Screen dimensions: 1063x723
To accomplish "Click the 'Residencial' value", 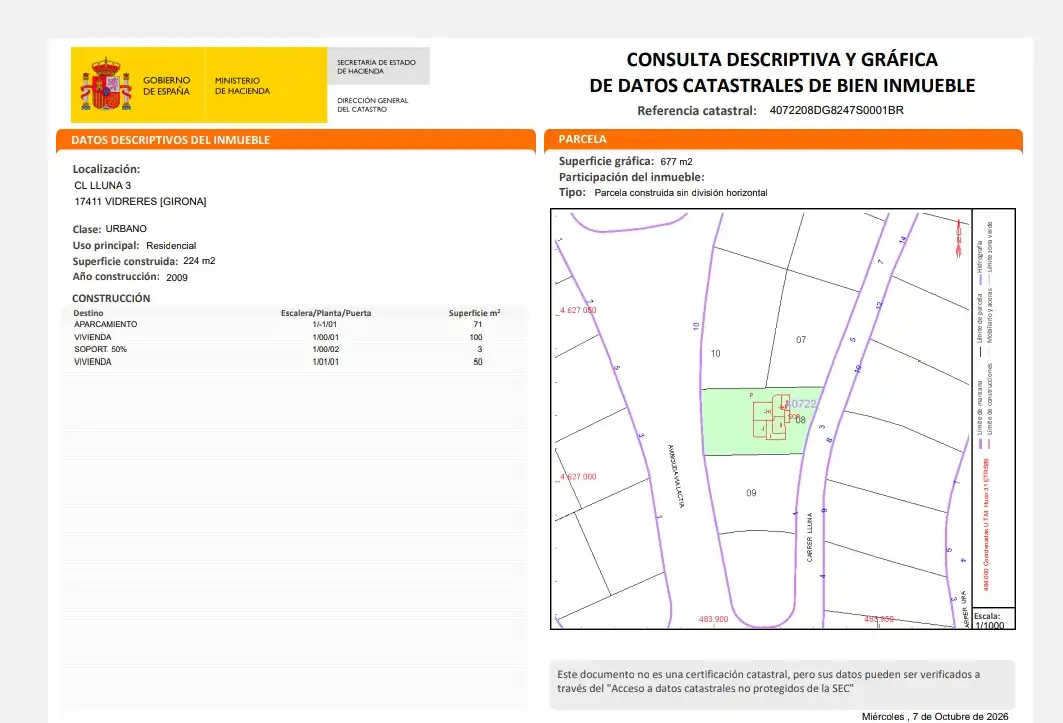I will [x=171, y=246].
